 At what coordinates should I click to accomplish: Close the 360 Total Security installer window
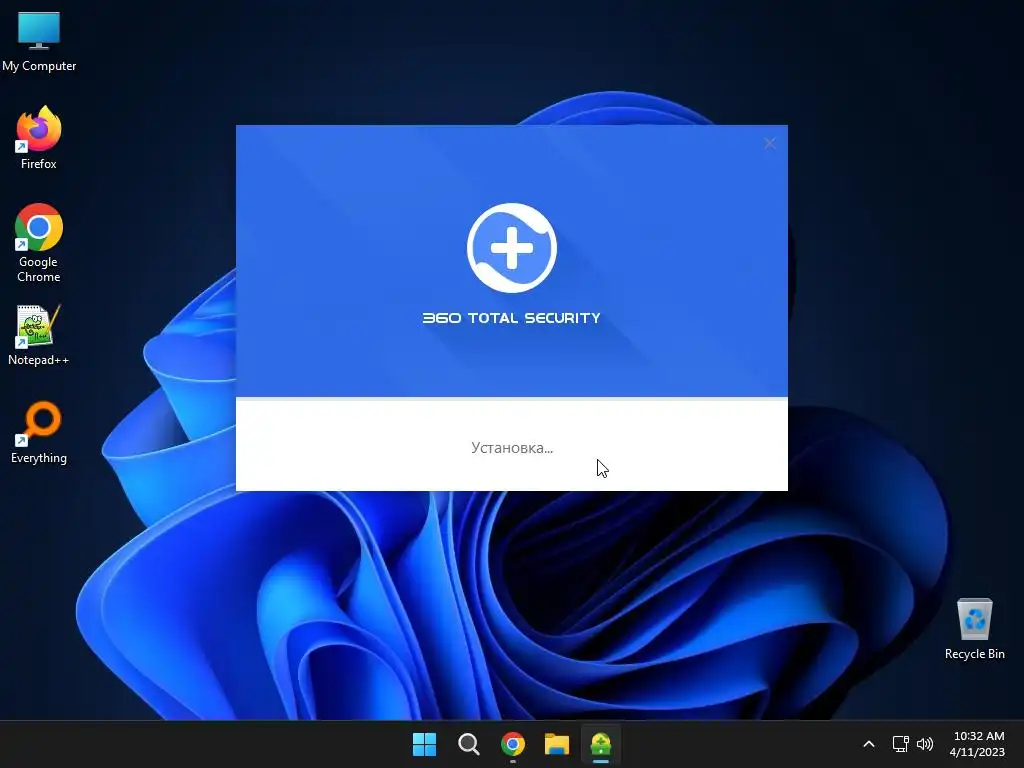(x=769, y=143)
